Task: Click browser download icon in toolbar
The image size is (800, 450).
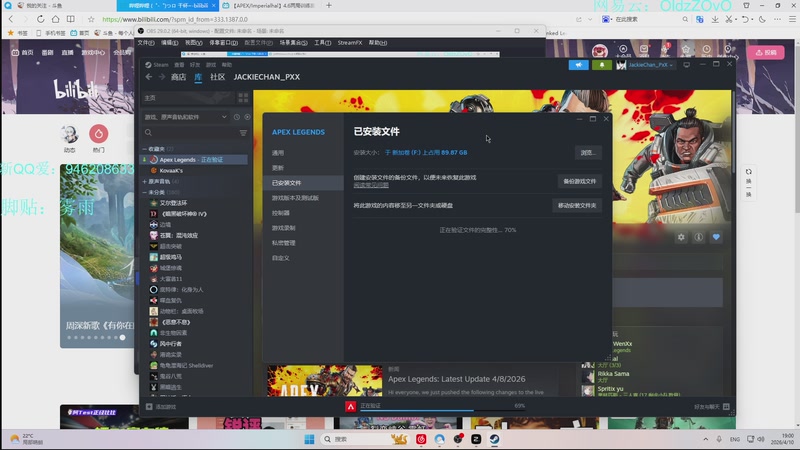Action: click(715, 19)
